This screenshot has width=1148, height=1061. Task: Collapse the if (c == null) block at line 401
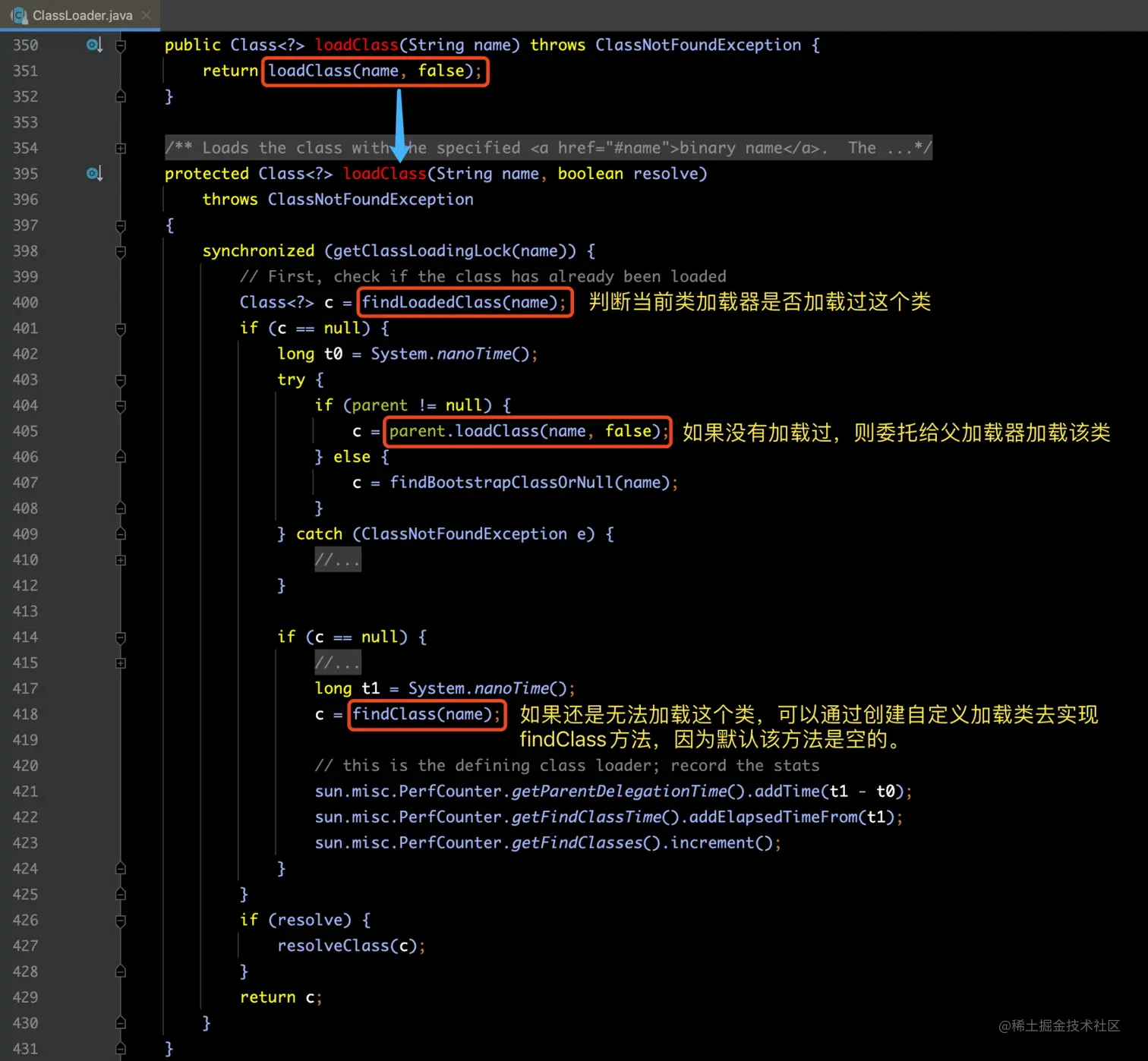coord(121,329)
